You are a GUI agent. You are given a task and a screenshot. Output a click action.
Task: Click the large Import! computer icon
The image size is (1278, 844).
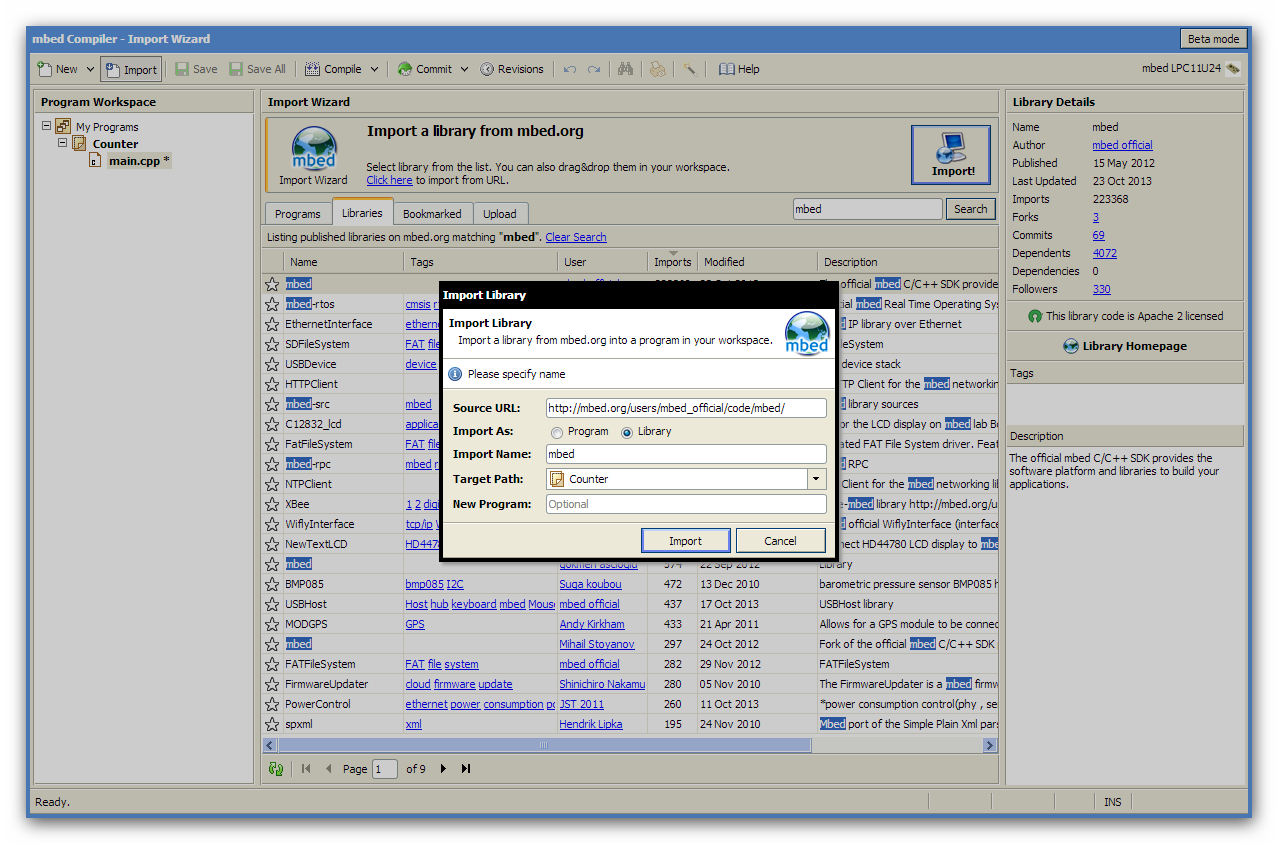(950, 155)
